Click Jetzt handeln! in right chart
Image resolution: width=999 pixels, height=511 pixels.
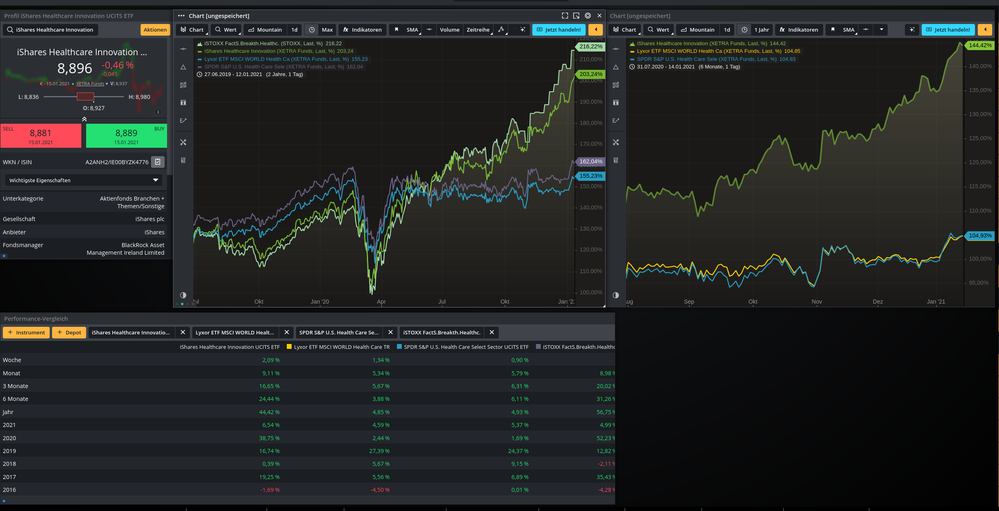point(947,29)
